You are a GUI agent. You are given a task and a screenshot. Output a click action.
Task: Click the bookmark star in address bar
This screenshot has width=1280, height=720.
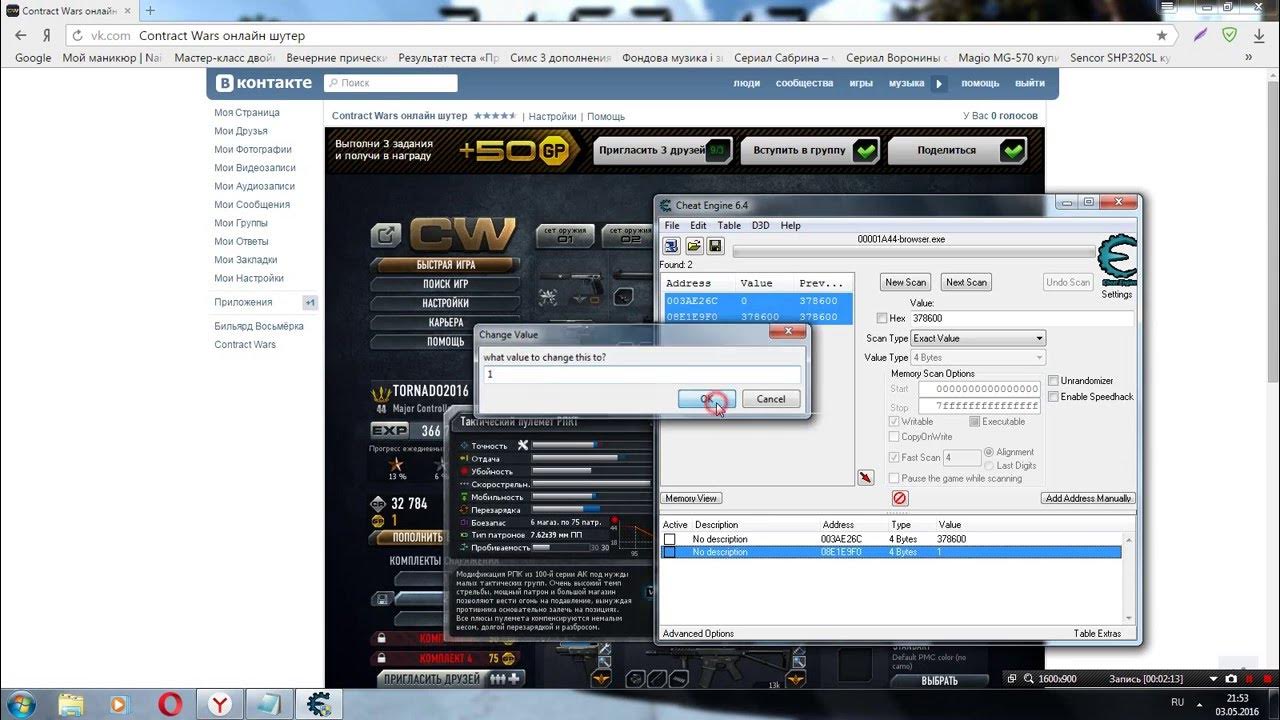[1161, 35]
